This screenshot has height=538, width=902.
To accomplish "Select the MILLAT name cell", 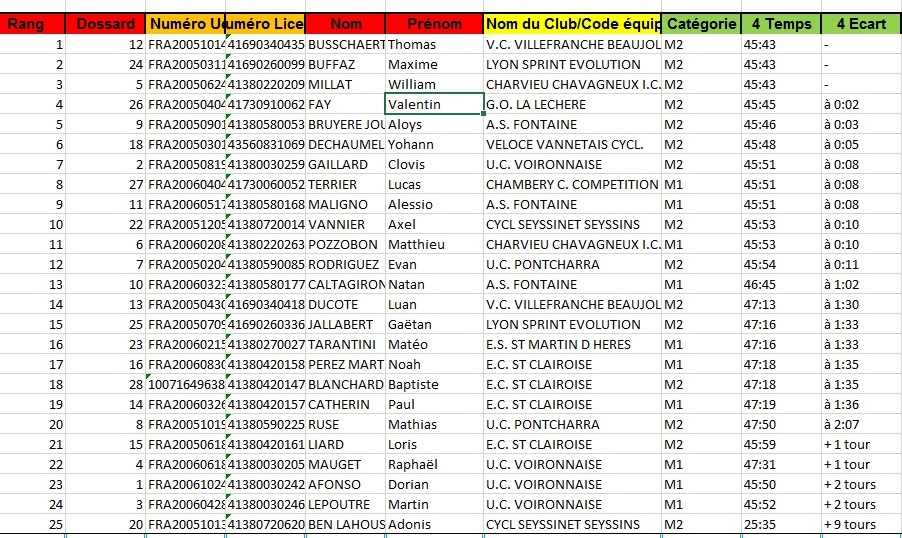I will [x=345, y=85].
